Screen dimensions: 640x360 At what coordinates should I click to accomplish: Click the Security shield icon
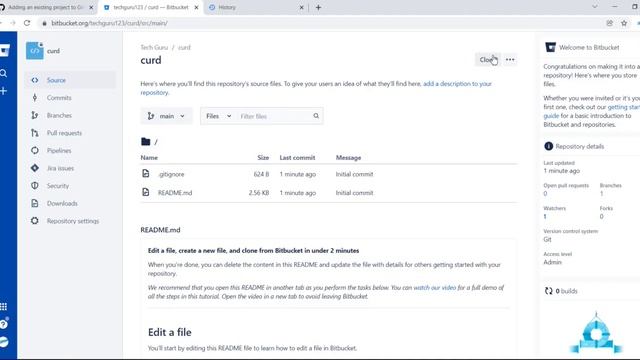[35, 185]
